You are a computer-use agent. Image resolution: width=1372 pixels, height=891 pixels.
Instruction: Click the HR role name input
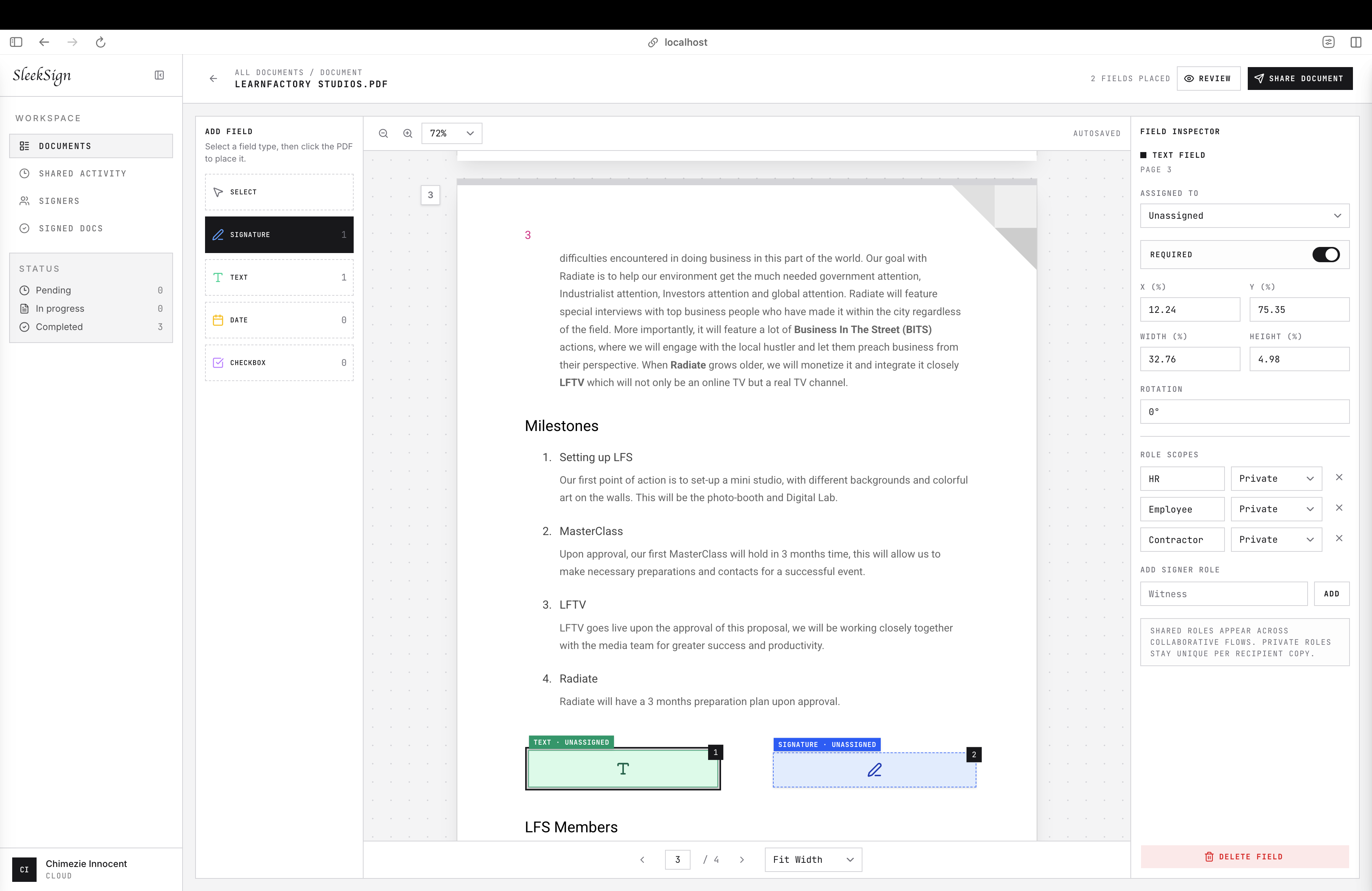click(x=1182, y=478)
